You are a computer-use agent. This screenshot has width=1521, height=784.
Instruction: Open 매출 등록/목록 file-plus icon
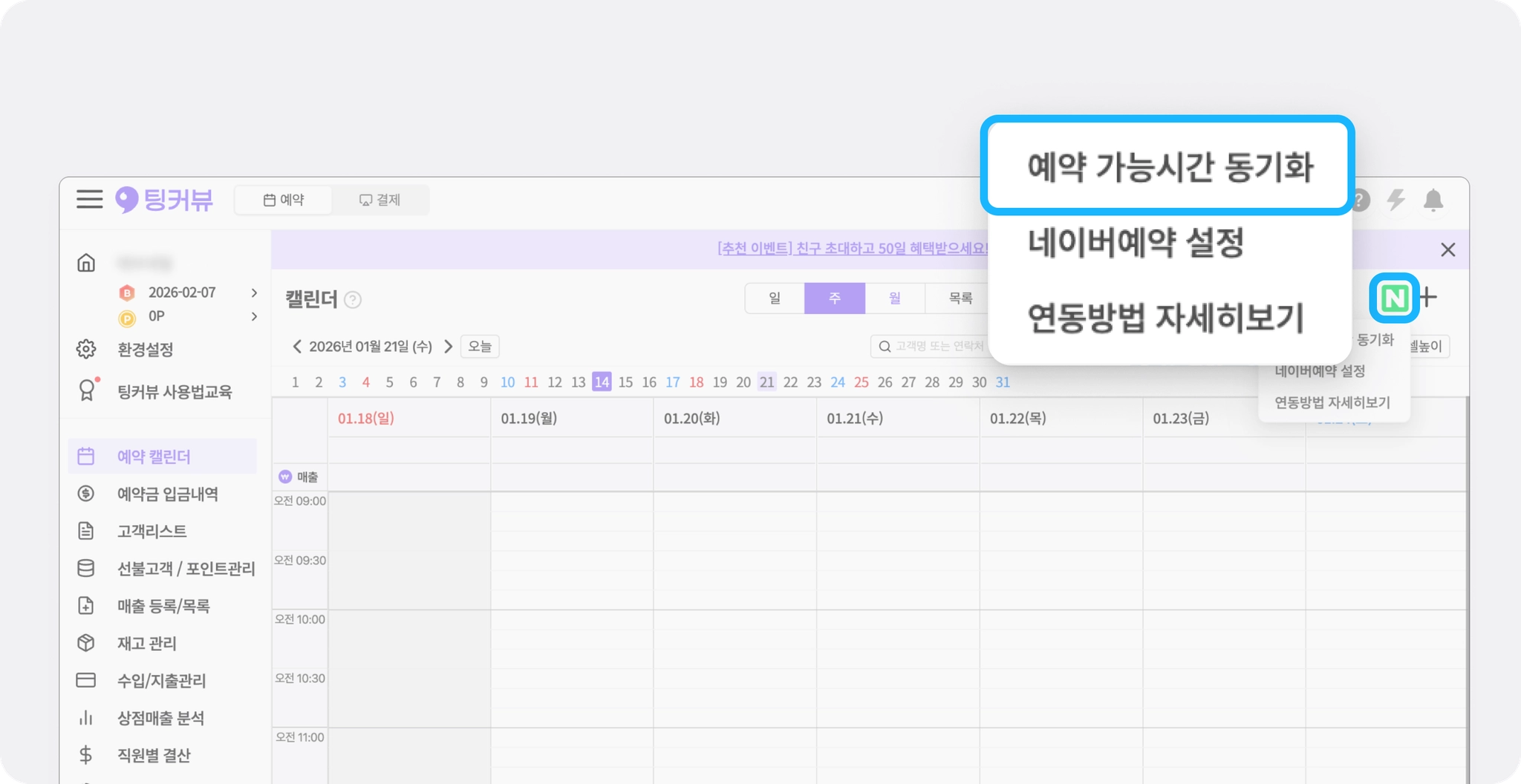(x=86, y=605)
